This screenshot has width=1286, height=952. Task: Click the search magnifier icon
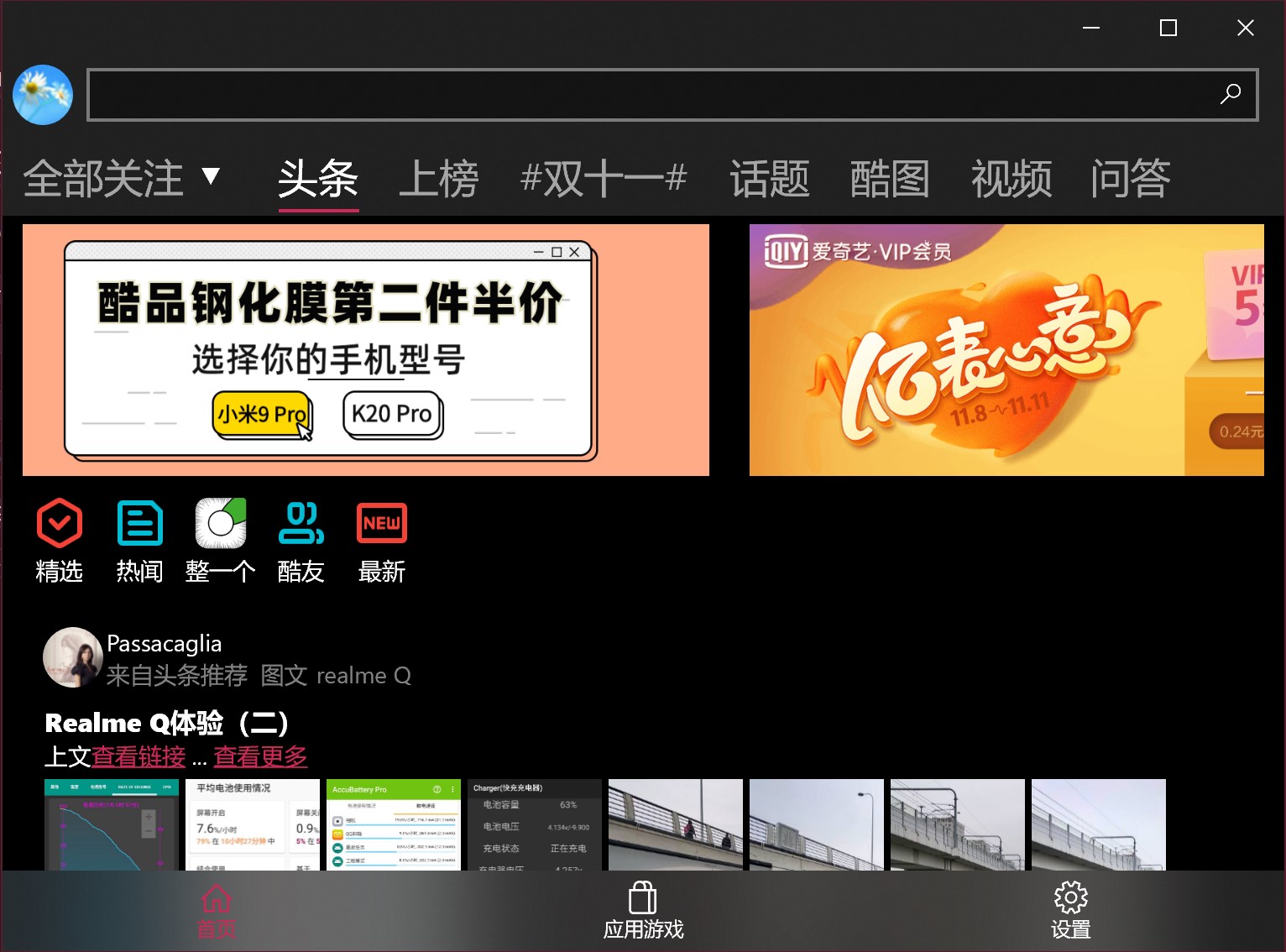click(1231, 94)
